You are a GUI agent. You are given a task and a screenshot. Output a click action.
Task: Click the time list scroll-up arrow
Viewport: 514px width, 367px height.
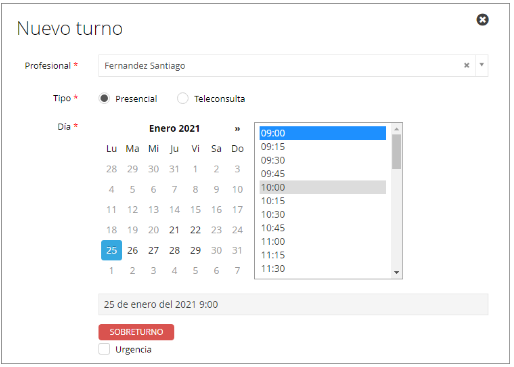click(x=396, y=129)
